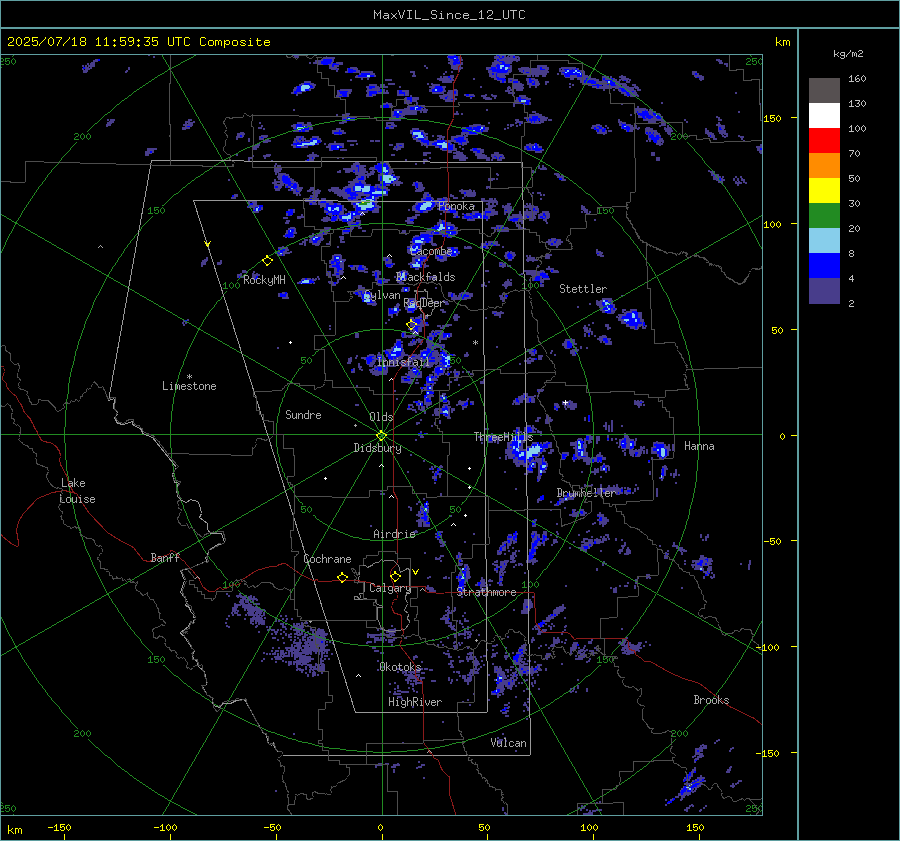Click the "70" legend value
The height and width of the screenshot is (841, 900).
854,154
